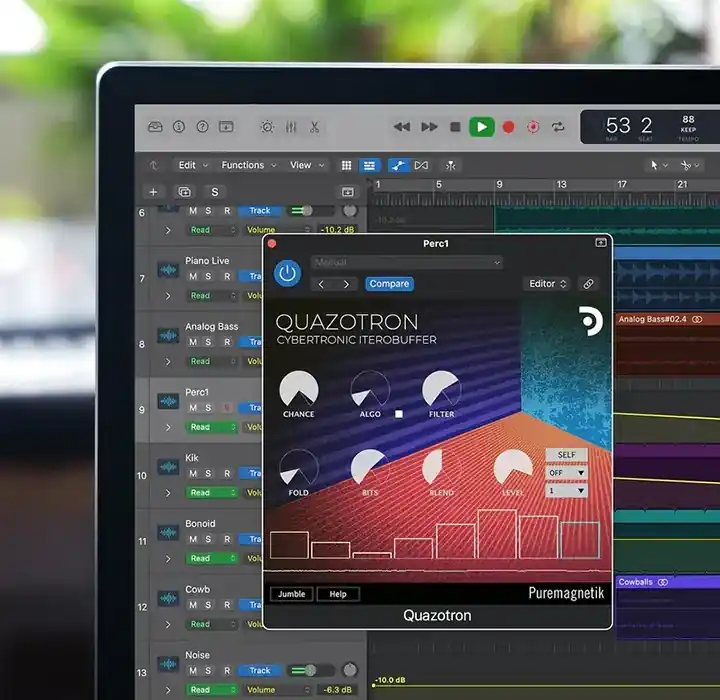720x700 pixels.
Task: Click the Noise track volume slider
Action: click(311, 671)
